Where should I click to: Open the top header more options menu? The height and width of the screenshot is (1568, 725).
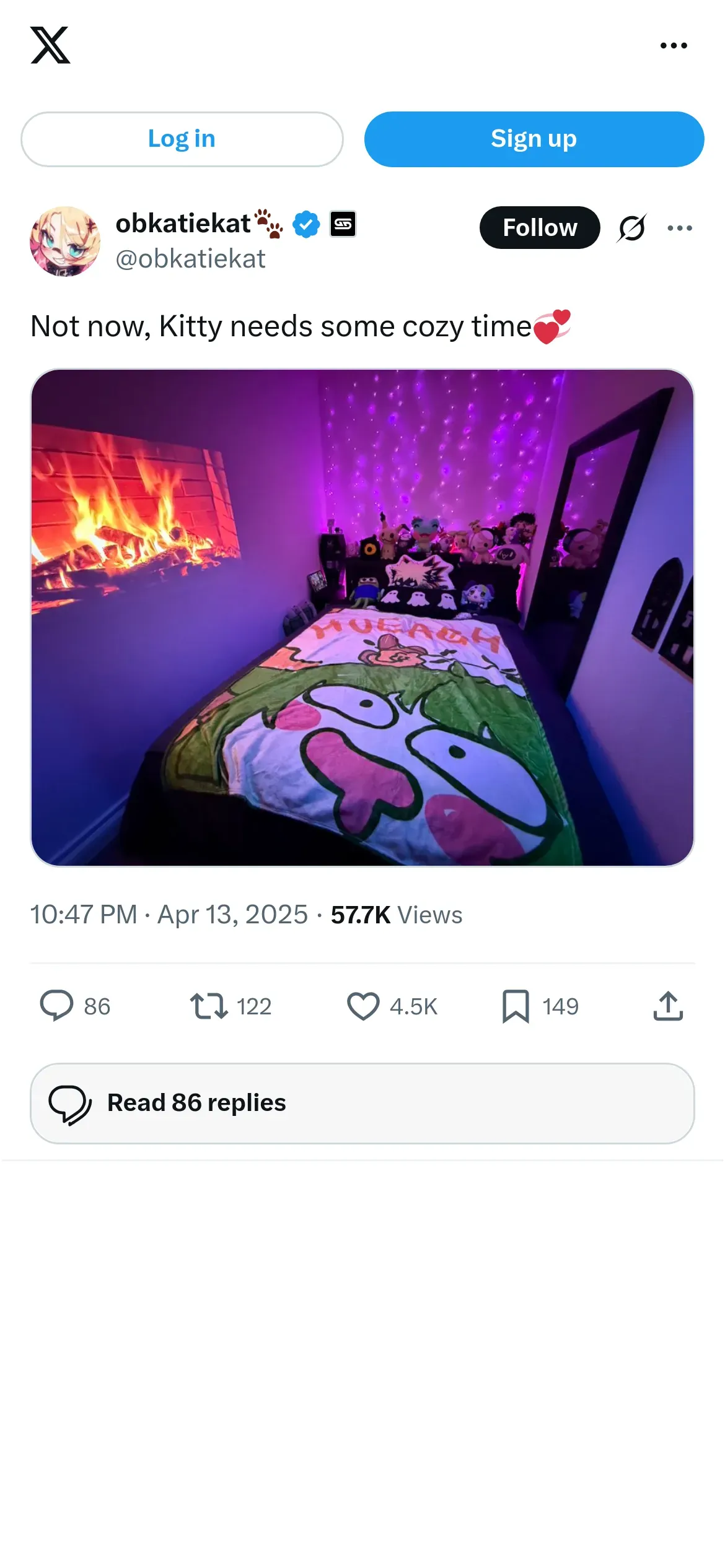[674, 45]
